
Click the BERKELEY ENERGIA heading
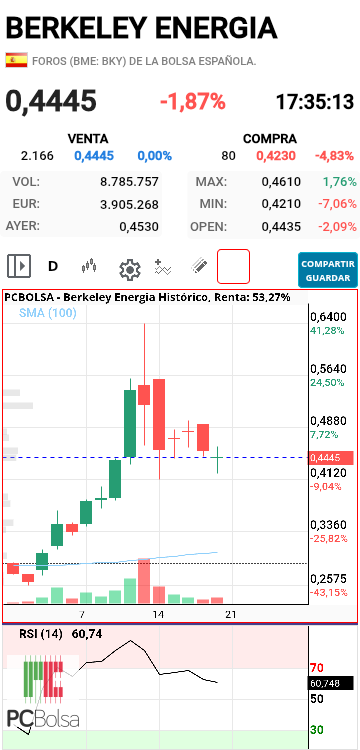click(x=142, y=28)
